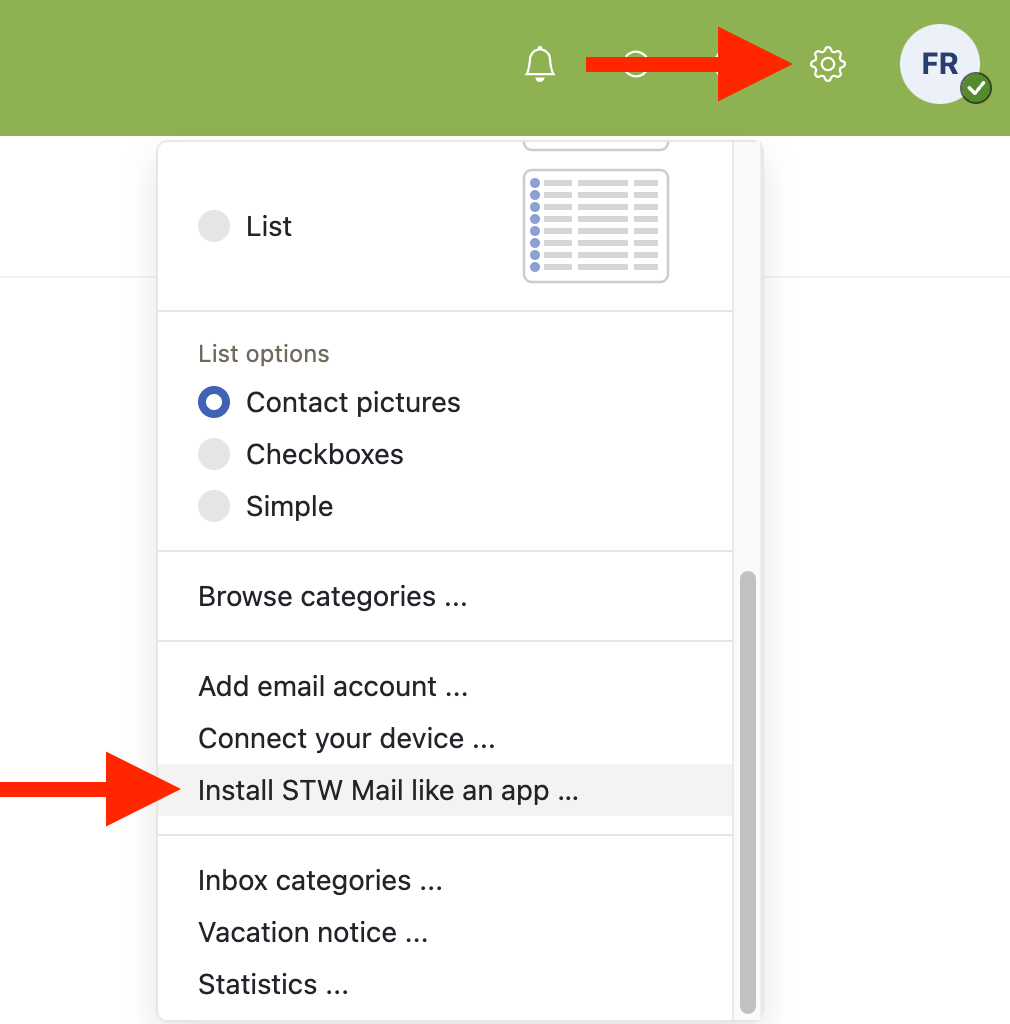Select the Simple list option
Screen dimensions: 1010x1024
click(214, 506)
